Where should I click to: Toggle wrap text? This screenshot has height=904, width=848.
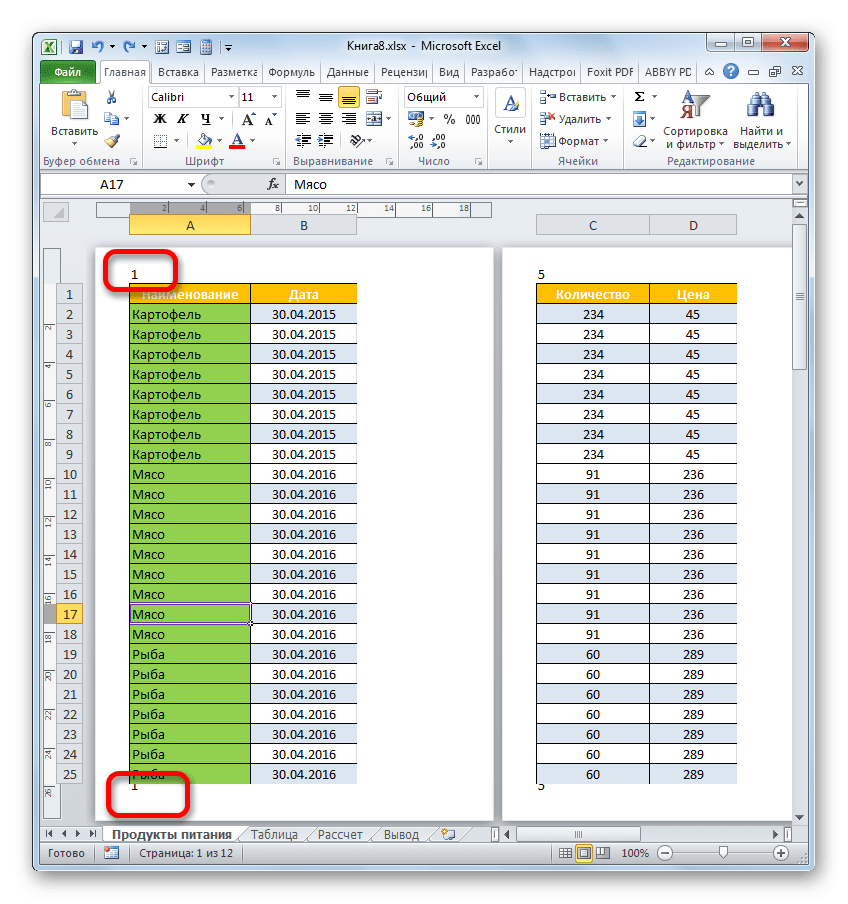374,97
